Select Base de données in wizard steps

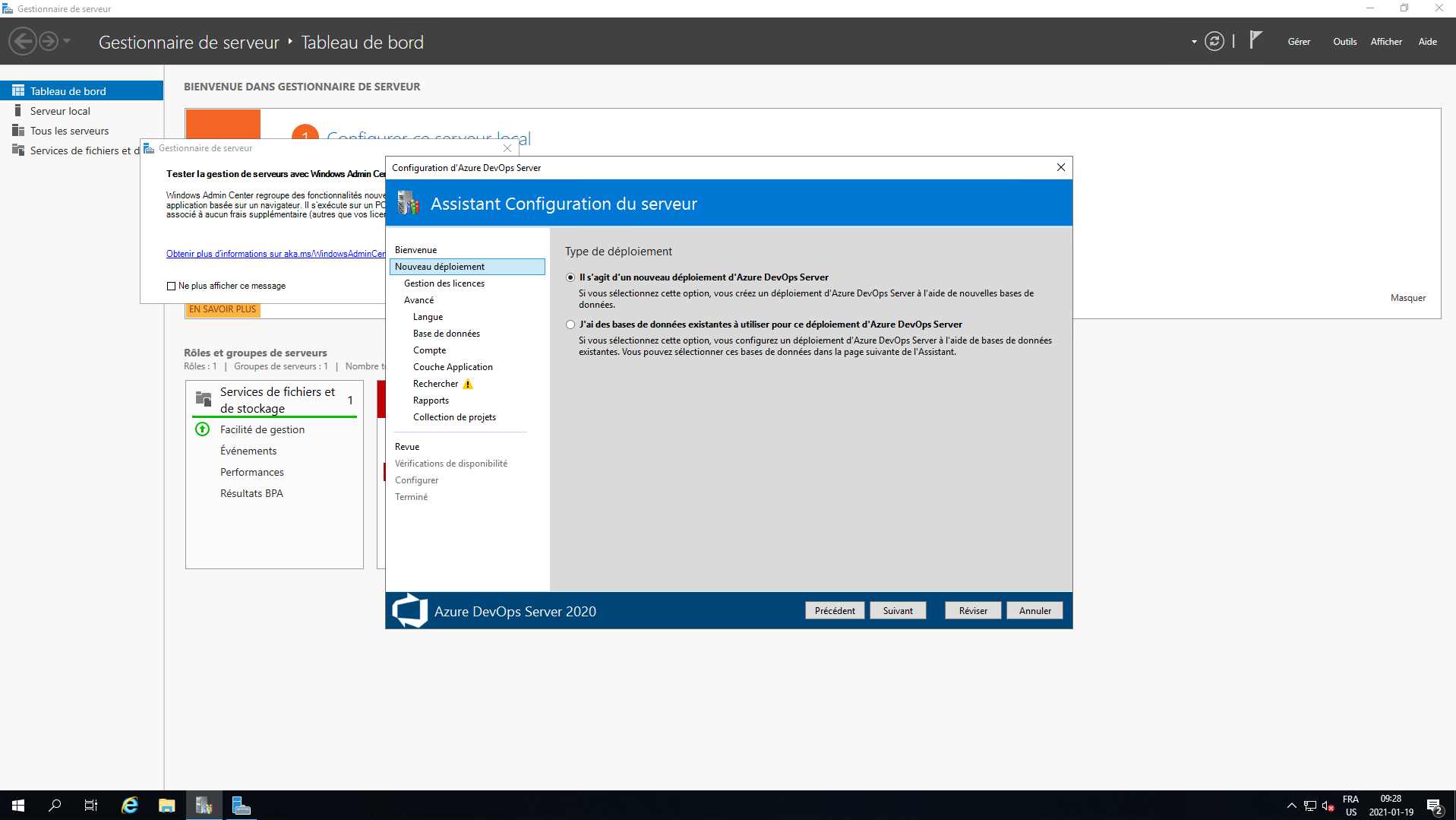(x=446, y=334)
